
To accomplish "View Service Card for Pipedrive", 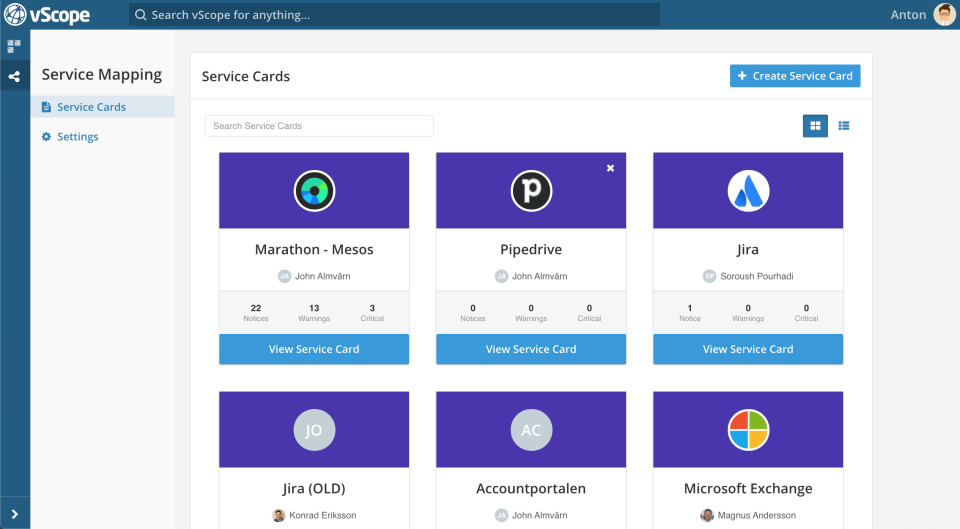I will (531, 349).
